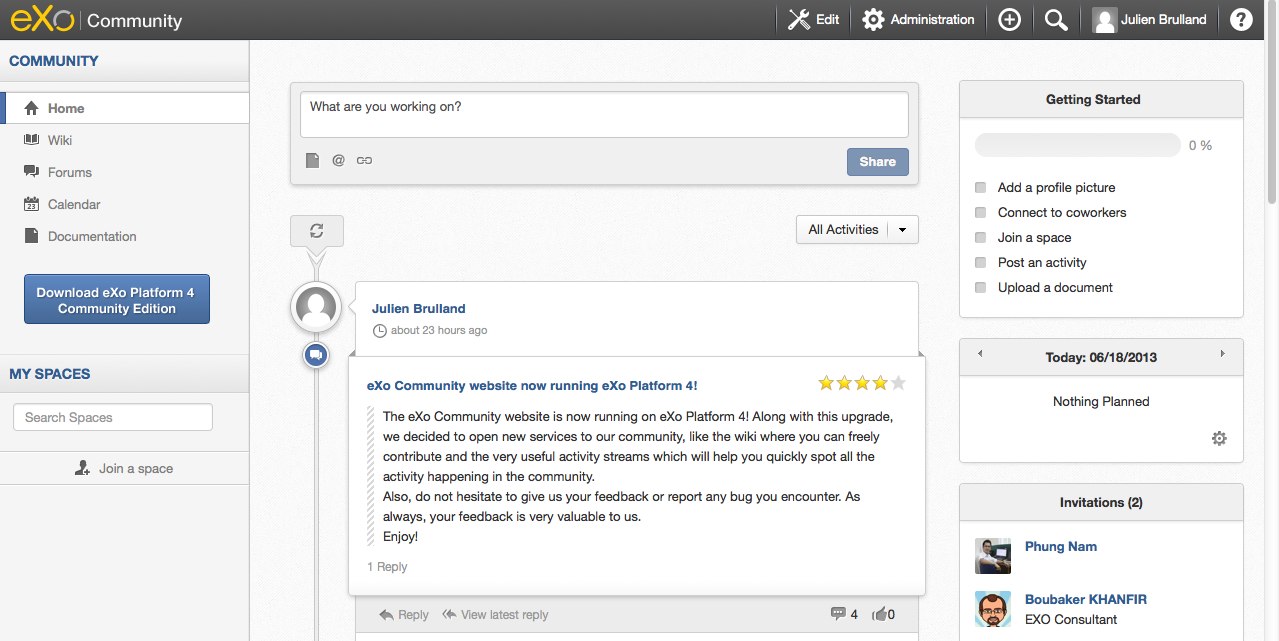Check Join a space item
This screenshot has height=641, width=1279.
(x=980, y=237)
